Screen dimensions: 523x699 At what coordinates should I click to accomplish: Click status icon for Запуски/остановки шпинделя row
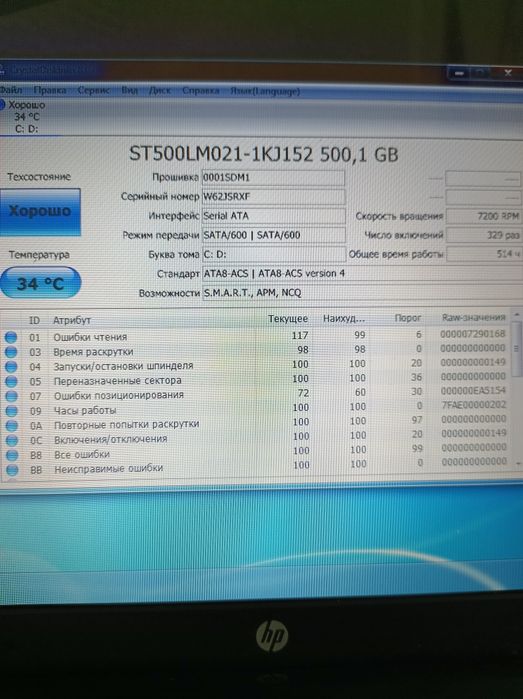[11, 366]
